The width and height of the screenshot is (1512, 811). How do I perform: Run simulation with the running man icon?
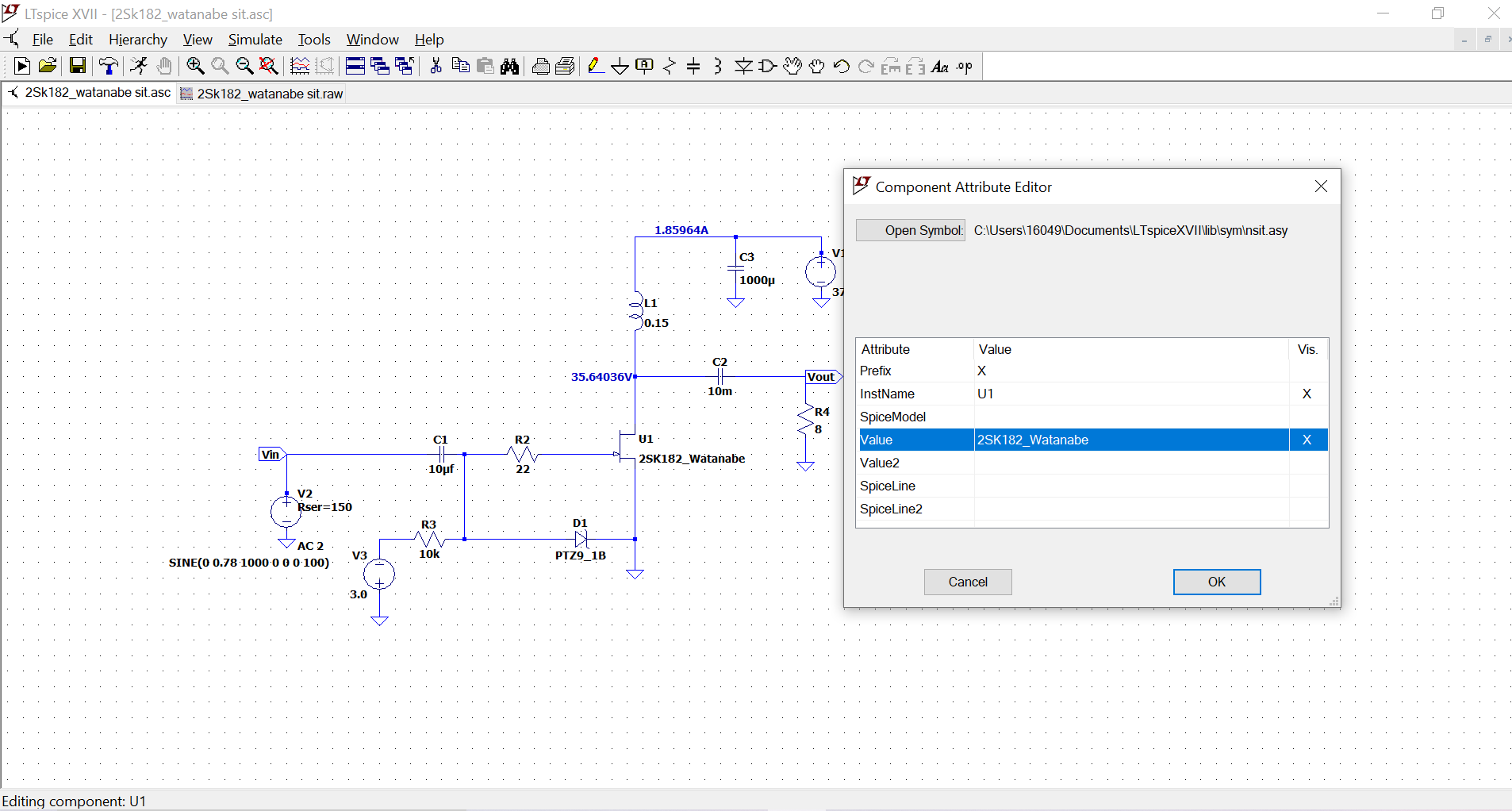(x=139, y=67)
